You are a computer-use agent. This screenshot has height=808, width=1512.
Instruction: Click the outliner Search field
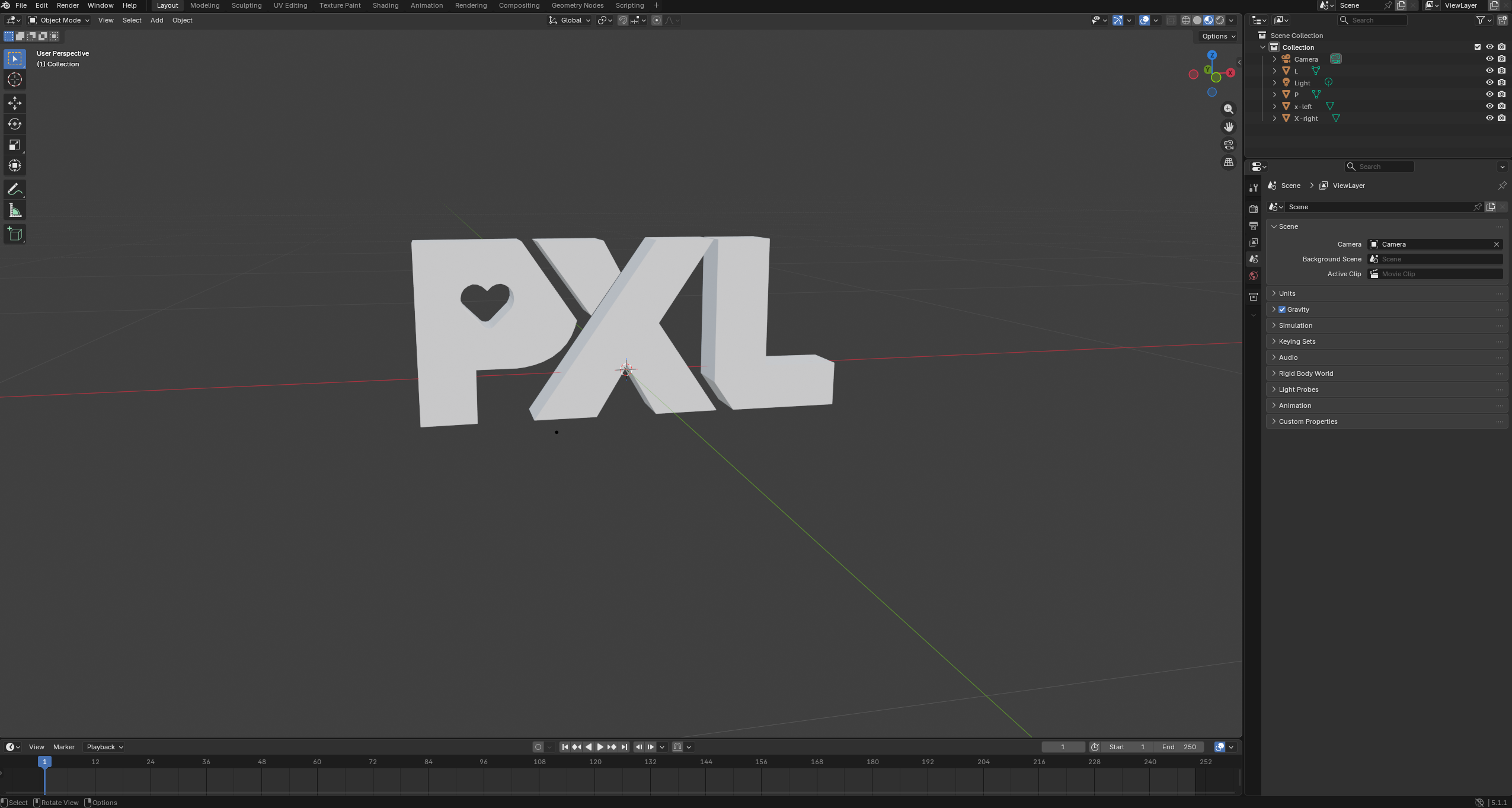click(1372, 20)
